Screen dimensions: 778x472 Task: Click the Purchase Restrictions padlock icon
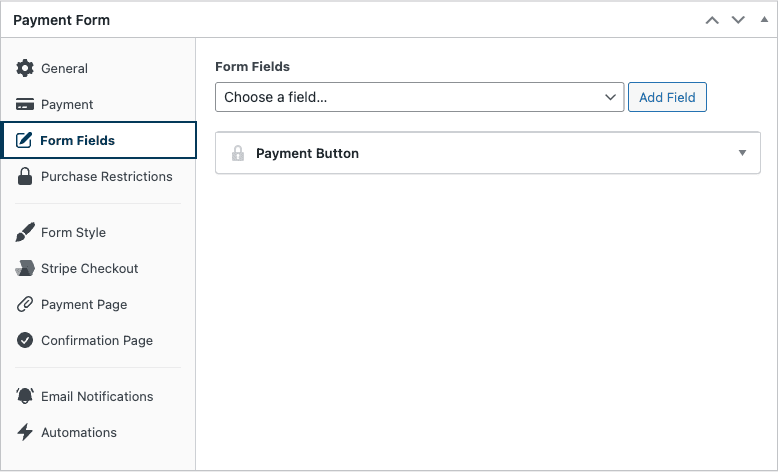tap(25, 176)
